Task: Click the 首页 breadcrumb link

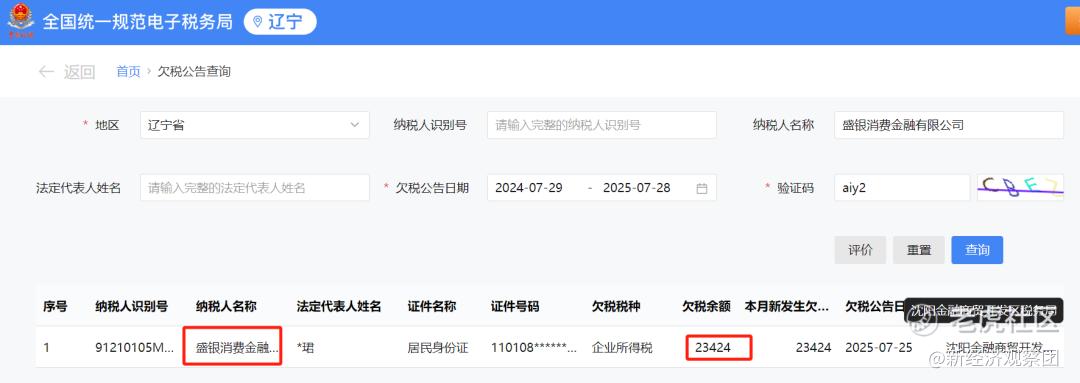Action: (128, 72)
